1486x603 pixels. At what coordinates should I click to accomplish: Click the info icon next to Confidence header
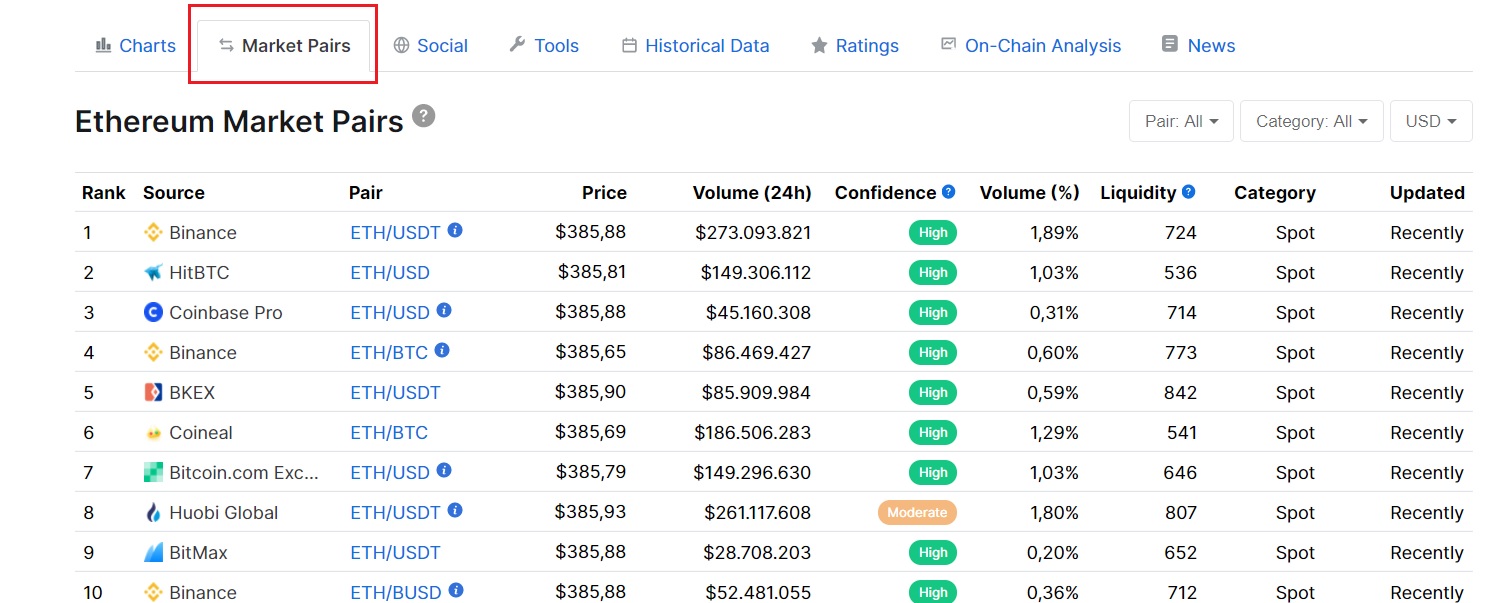click(948, 191)
